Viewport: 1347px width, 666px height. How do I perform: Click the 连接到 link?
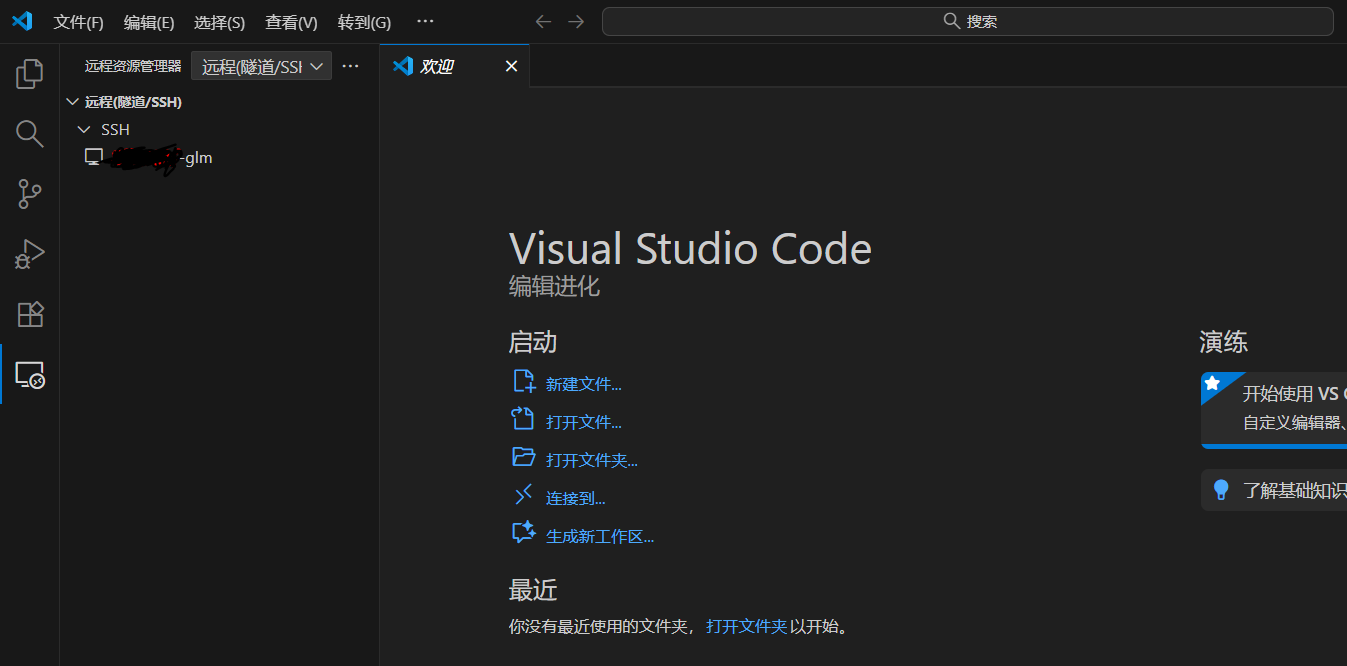click(573, 497)
